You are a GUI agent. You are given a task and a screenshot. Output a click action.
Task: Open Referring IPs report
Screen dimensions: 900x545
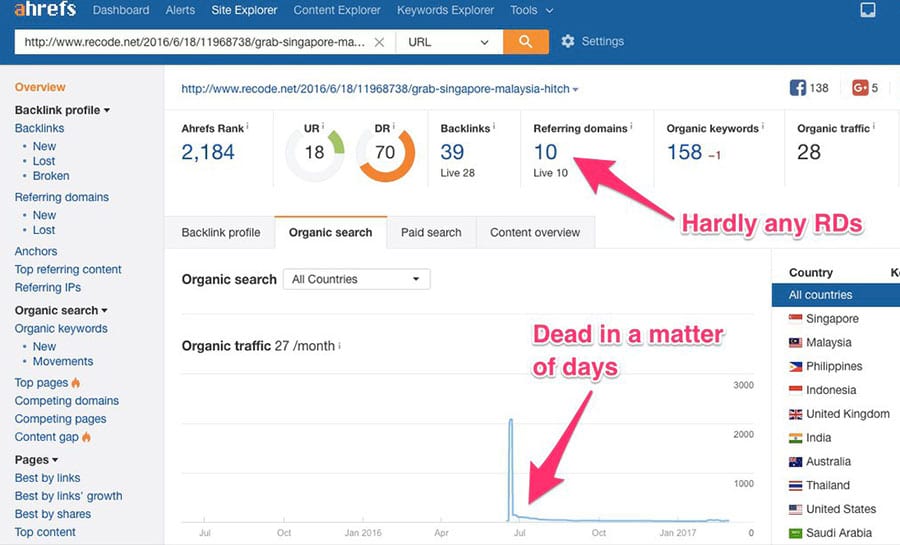(48, 287)
